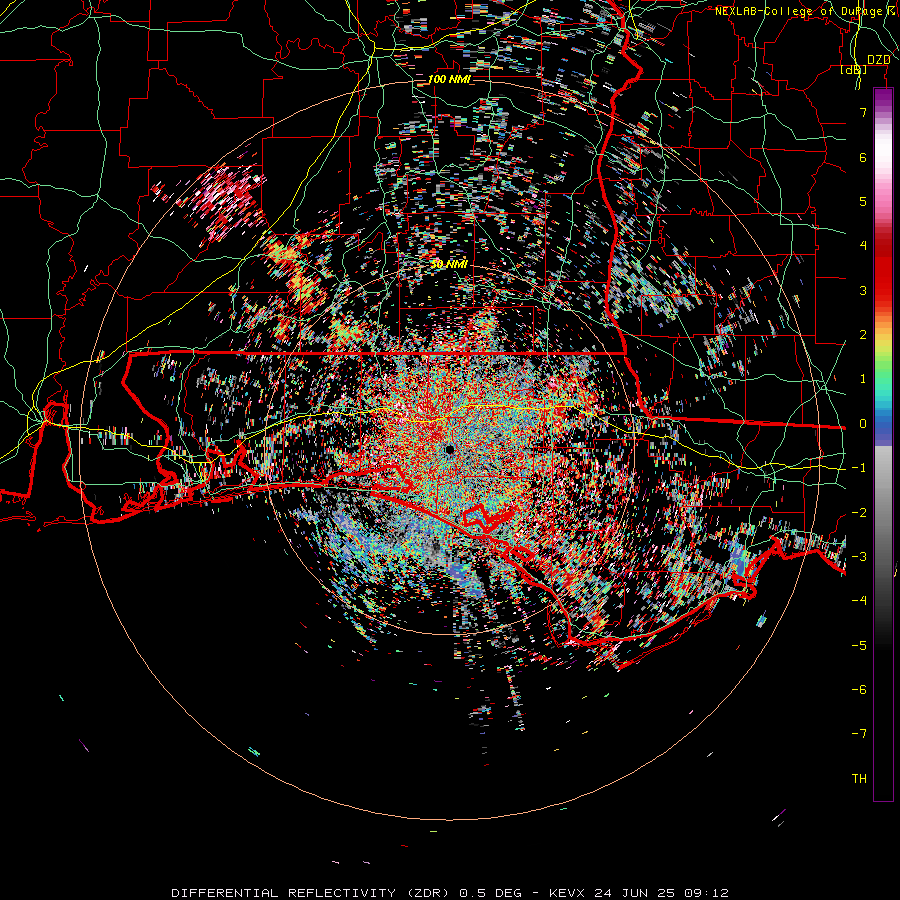Click the "DZD" legend title
This screenshot has height=900, width=900.
pos(878,60)
